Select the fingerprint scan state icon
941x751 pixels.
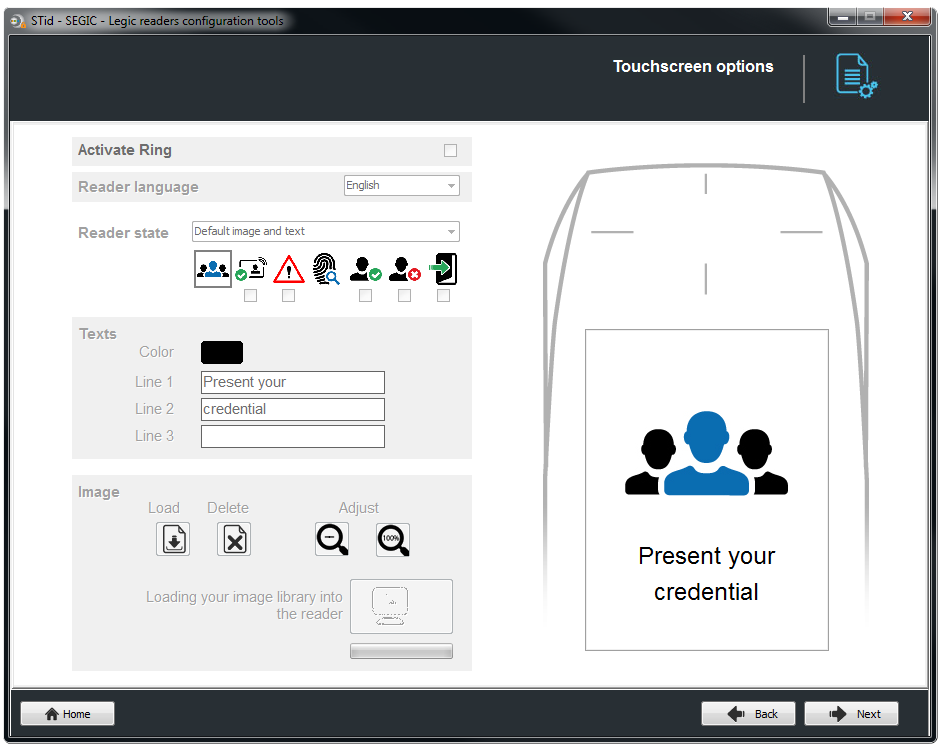pyautogui.click(x=326, y=268)
